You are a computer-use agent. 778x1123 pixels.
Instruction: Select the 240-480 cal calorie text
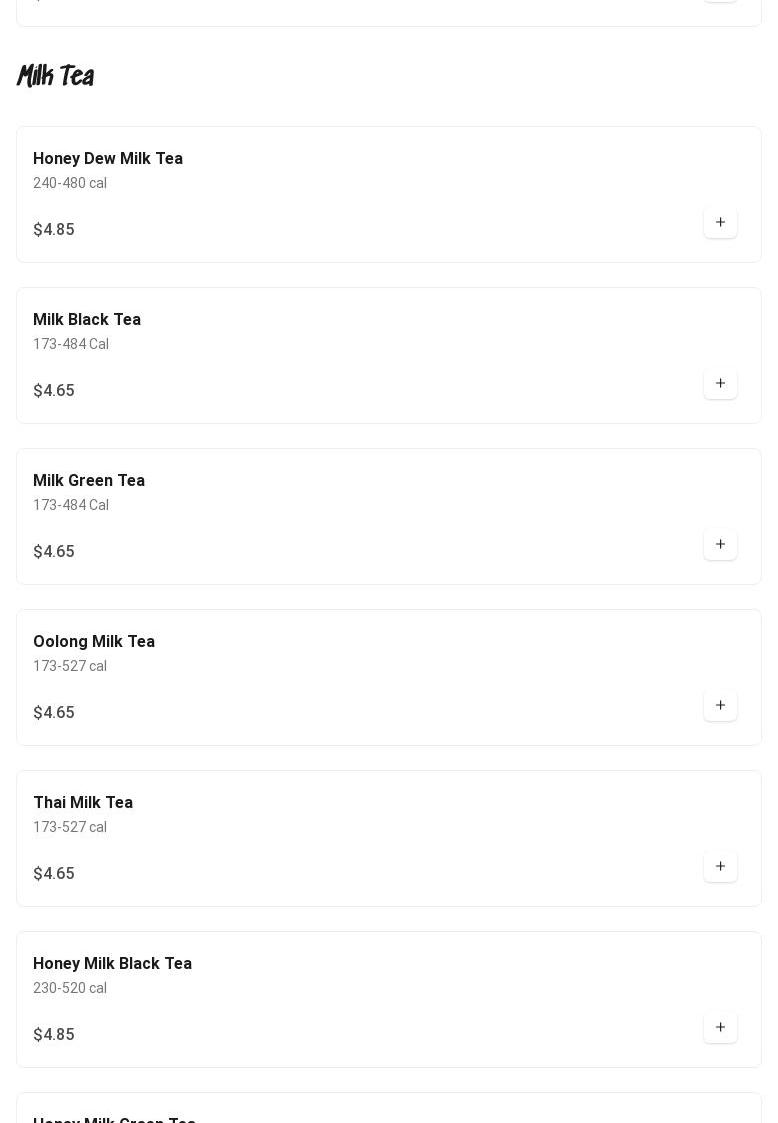pos(69,183)
